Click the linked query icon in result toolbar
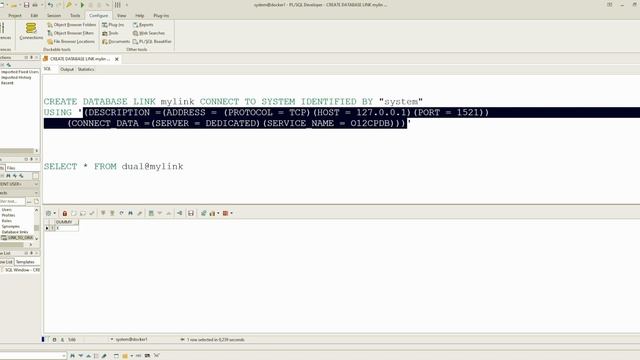Image resolution: width=640 pixels, height=360 pixels. [x=180, y=213]
